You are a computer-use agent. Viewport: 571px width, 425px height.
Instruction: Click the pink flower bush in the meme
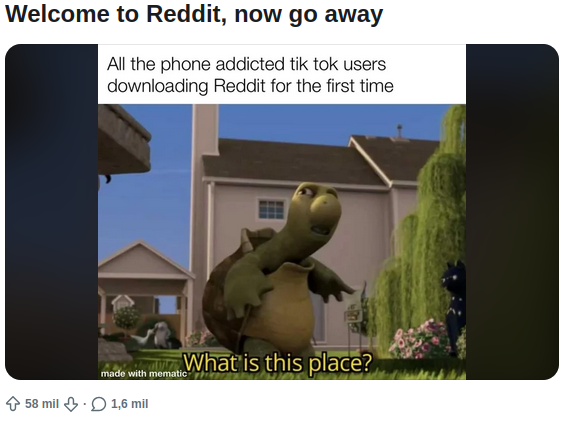419,339
